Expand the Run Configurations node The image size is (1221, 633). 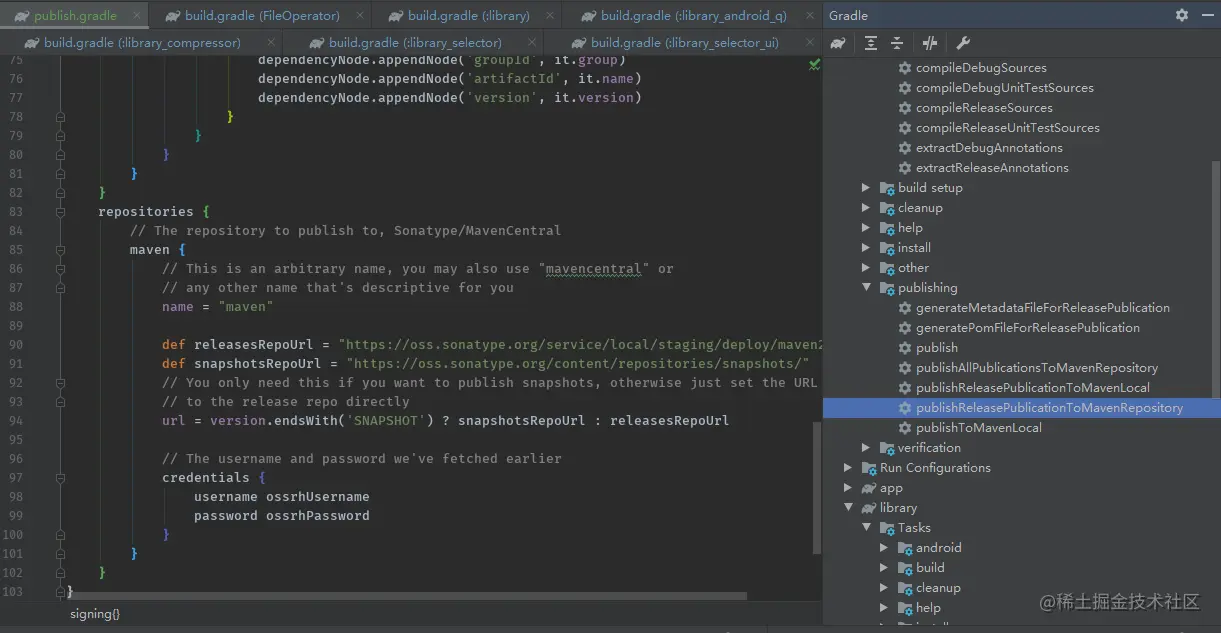coord(848,468)
